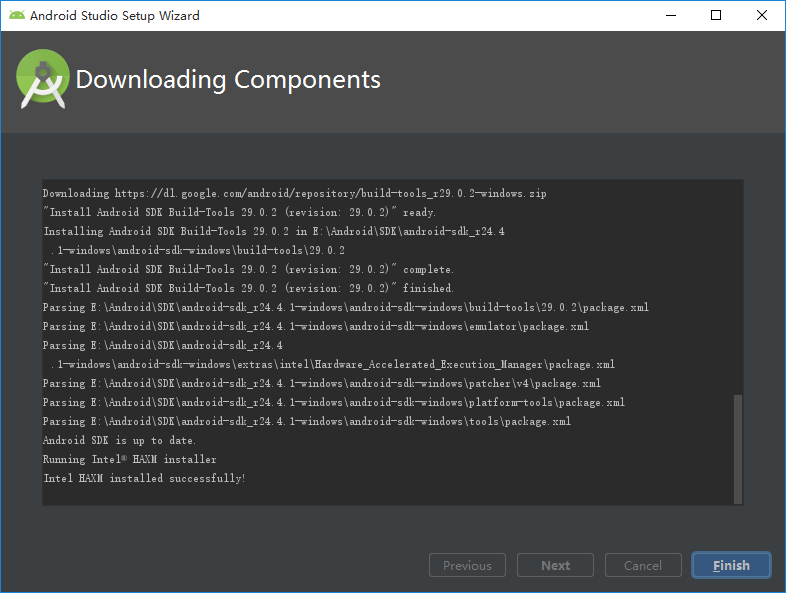Close the Setup Wizard window
Image resolution: width=786 pixels, height=593 pixels.
pos(761,16)
